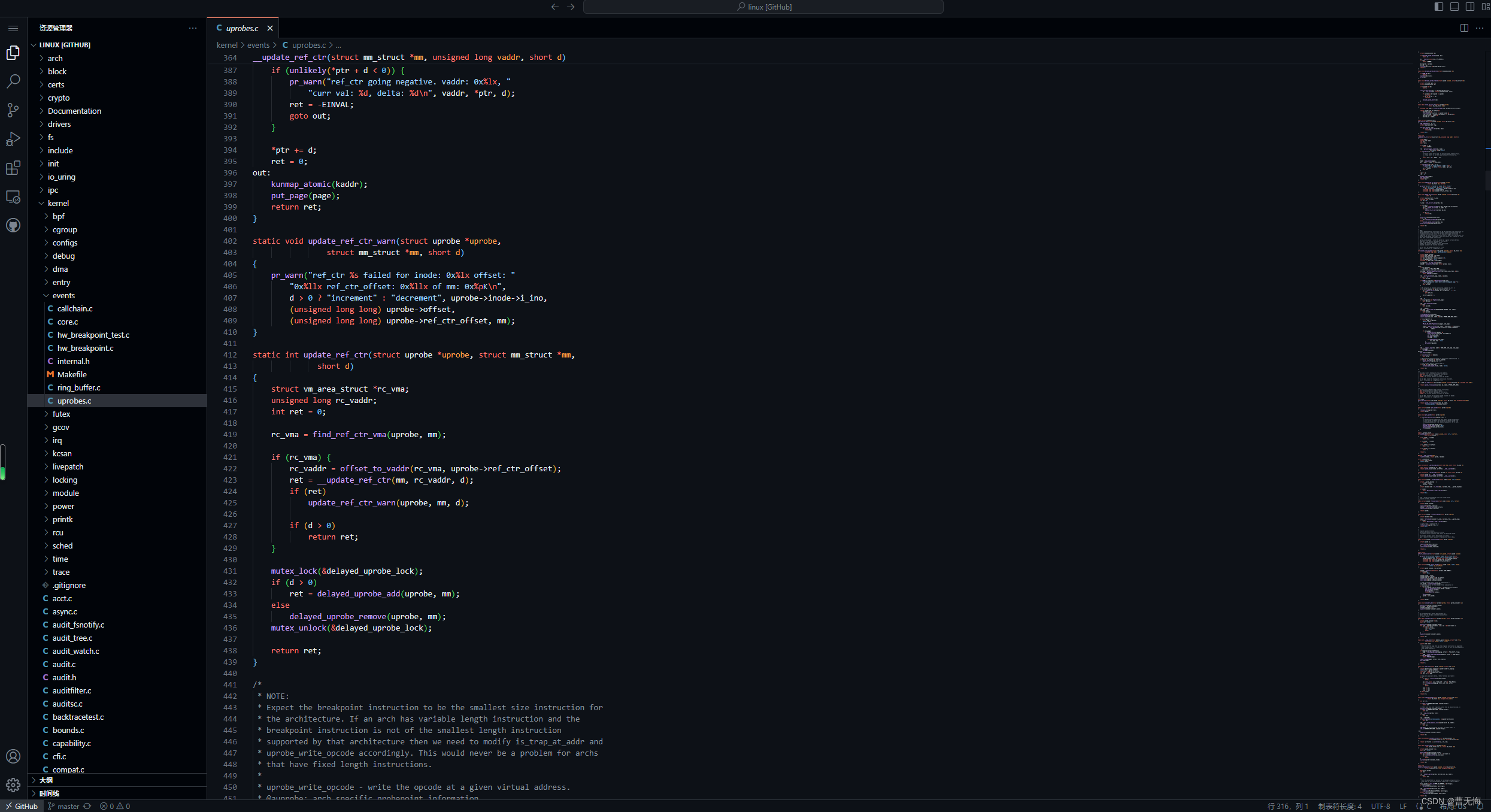Open the Accounts menu icon
The width and height of the screenshot is (1491, 812).
tap(13, 756)
